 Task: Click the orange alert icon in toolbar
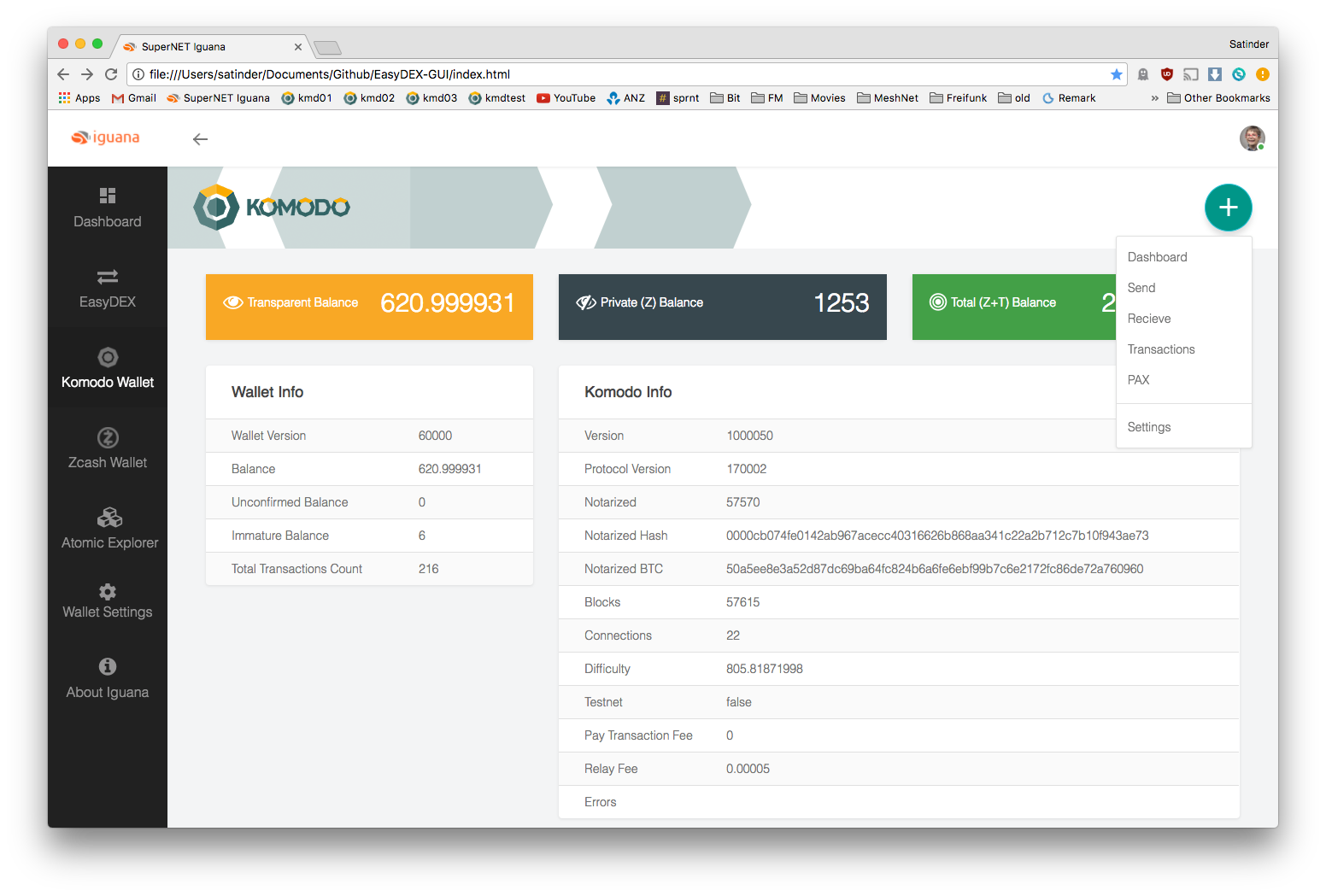point(1263,74)
